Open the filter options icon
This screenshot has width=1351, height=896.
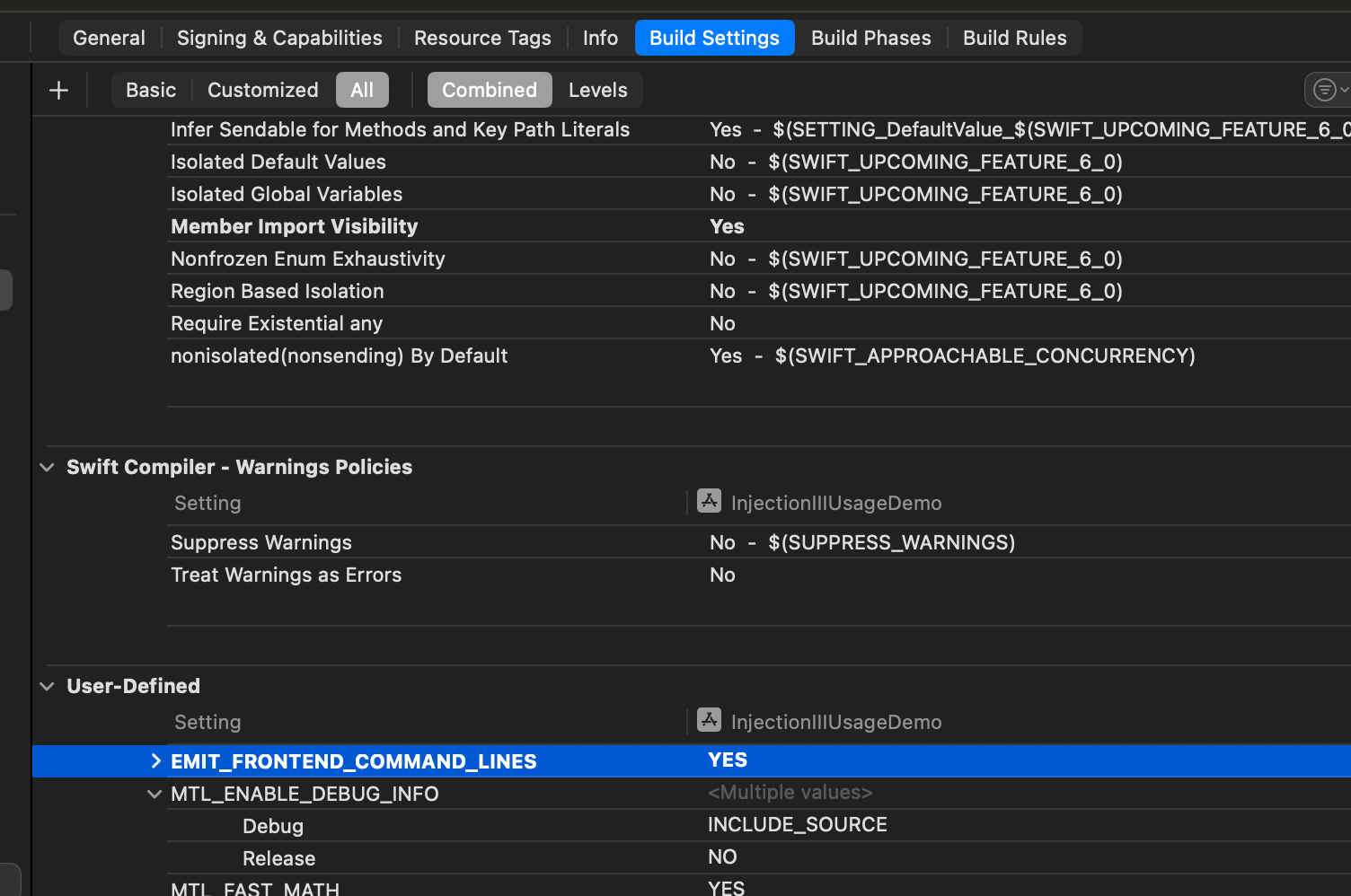[x=1327, y=90]
